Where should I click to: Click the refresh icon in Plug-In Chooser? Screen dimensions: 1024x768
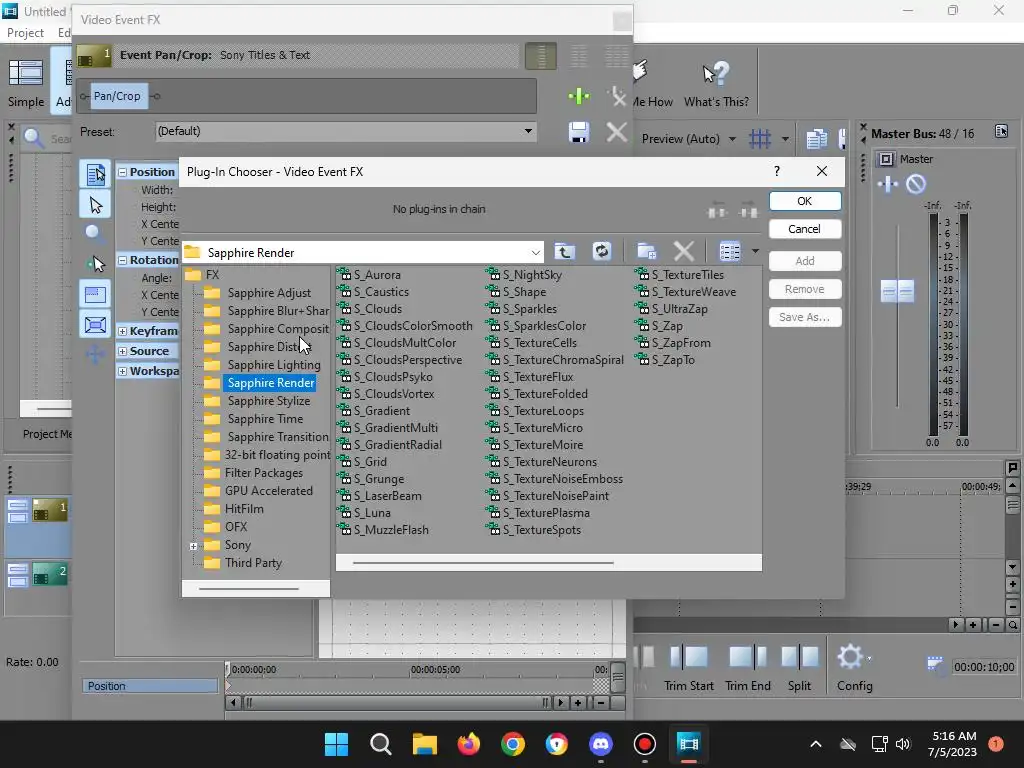pyautogui.click(x=601, y=251)
